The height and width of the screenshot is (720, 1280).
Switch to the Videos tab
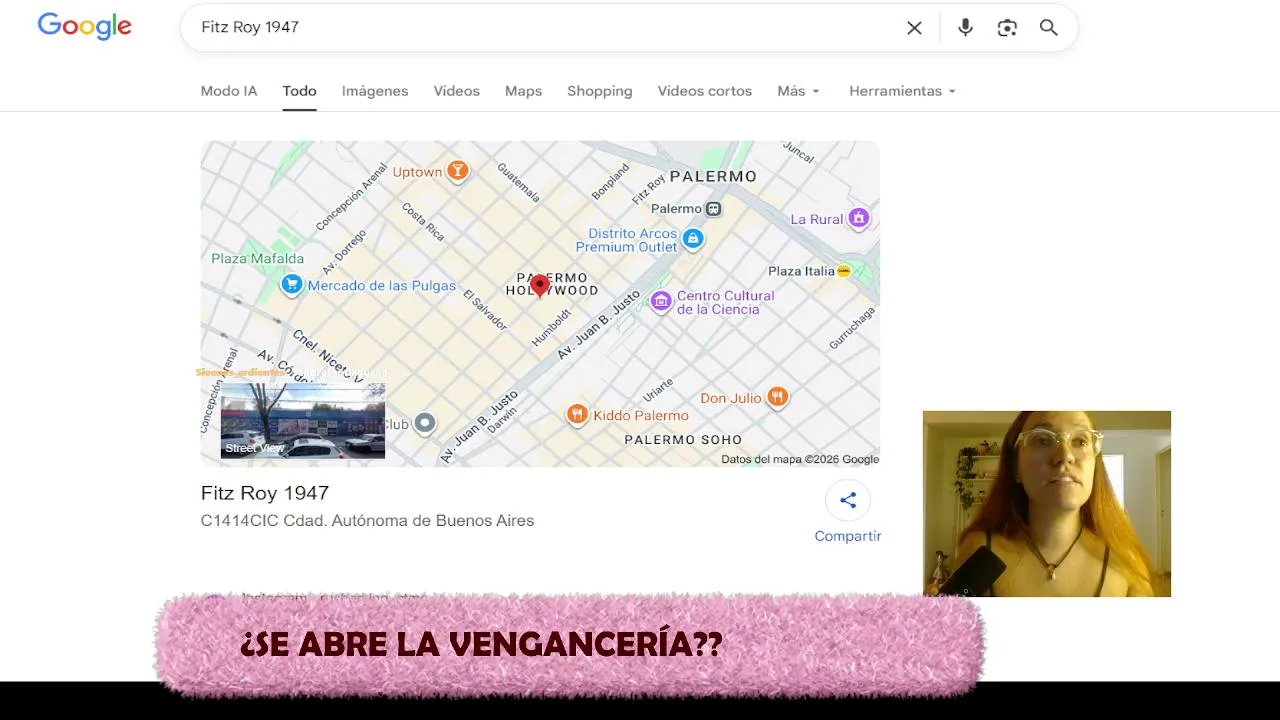click(x=457, y=91)
